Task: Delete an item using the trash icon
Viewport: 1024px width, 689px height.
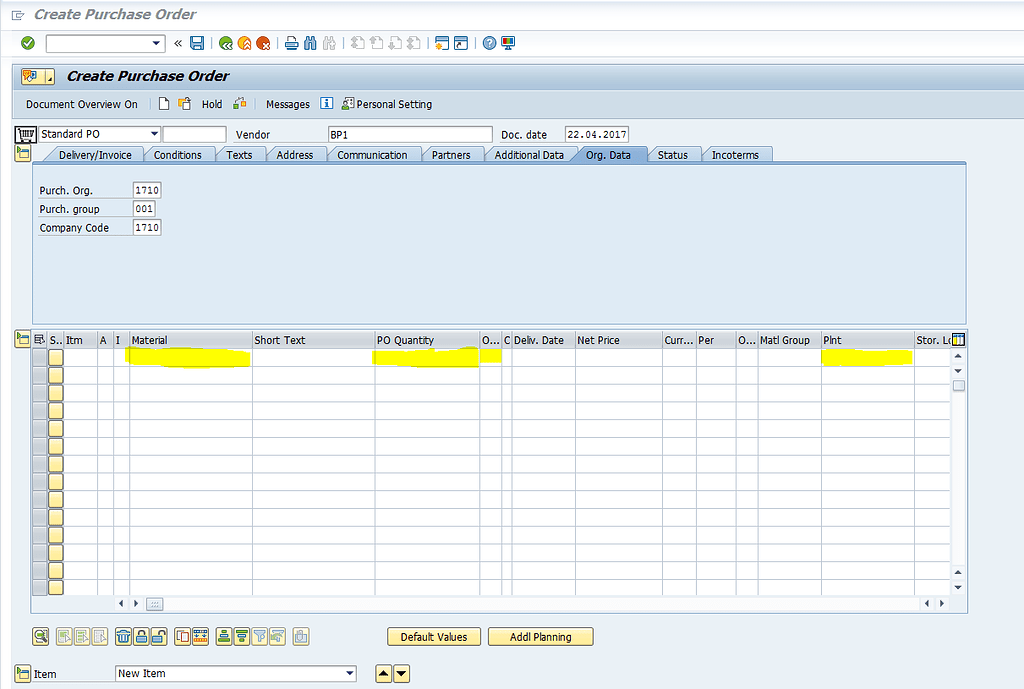Action: tap(123, 637)
